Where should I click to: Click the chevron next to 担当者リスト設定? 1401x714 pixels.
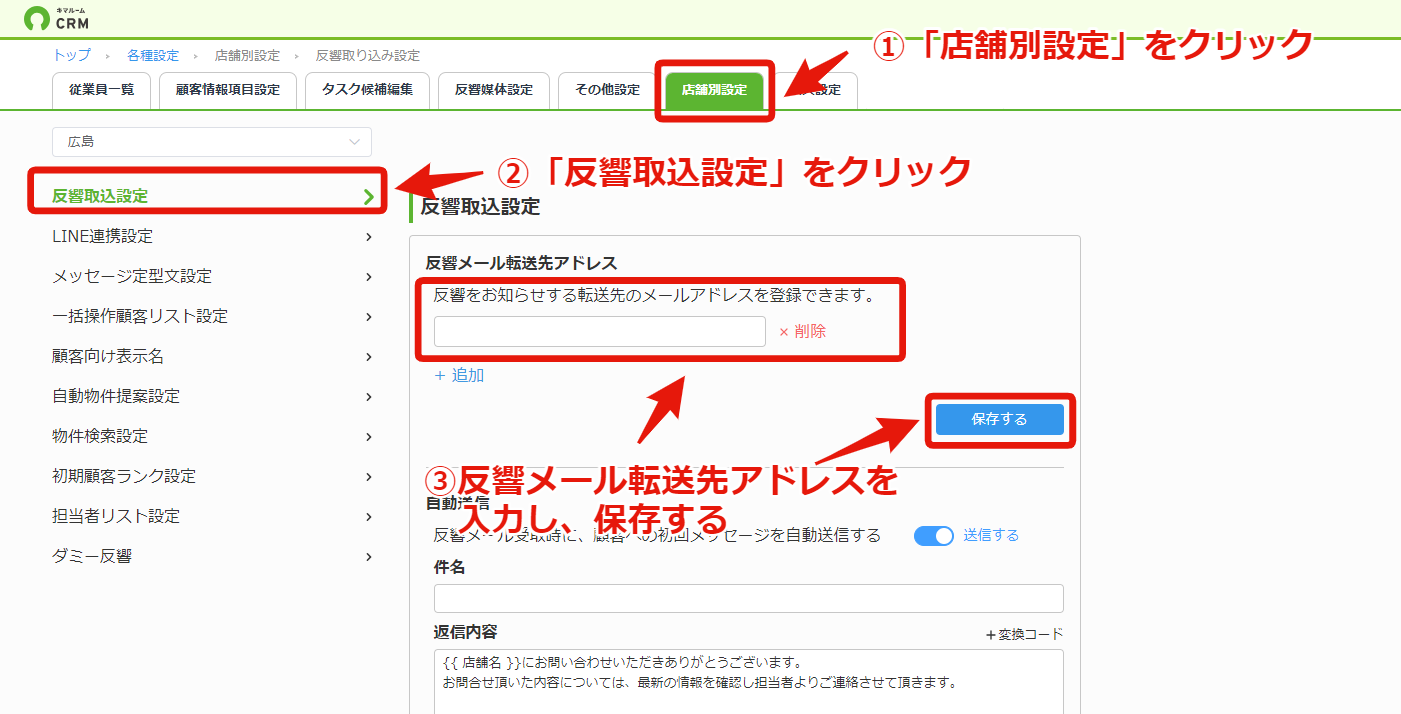pos(369,517)
